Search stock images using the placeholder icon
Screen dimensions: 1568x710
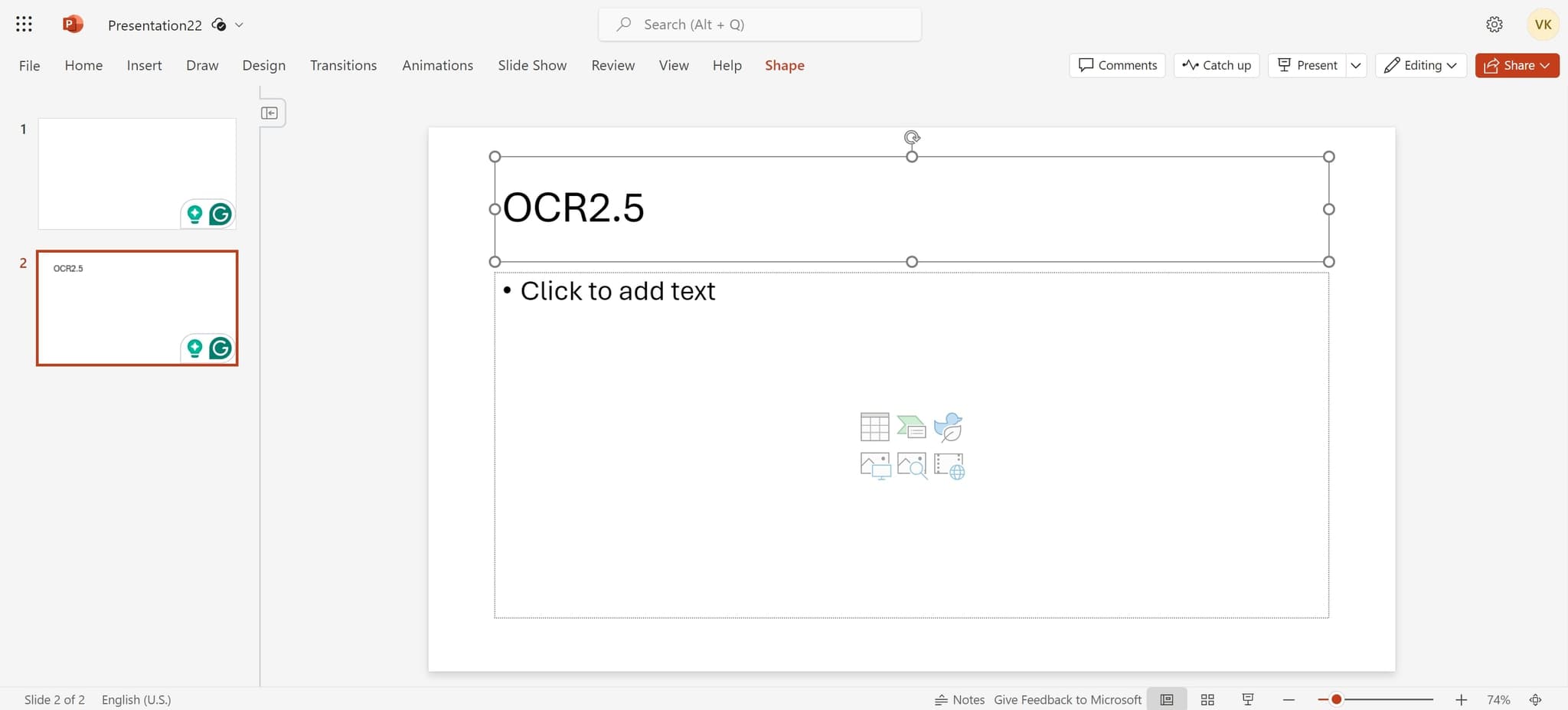coord(911,465)
